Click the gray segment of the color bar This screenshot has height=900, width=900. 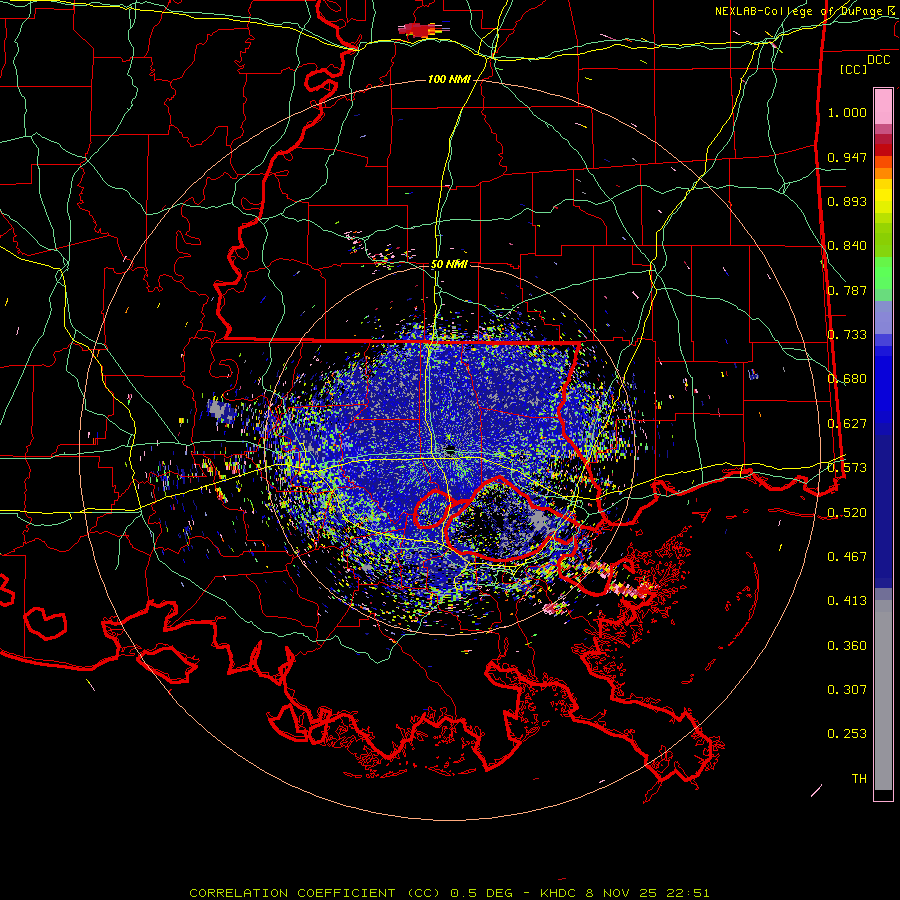click(x=883, y=695)
